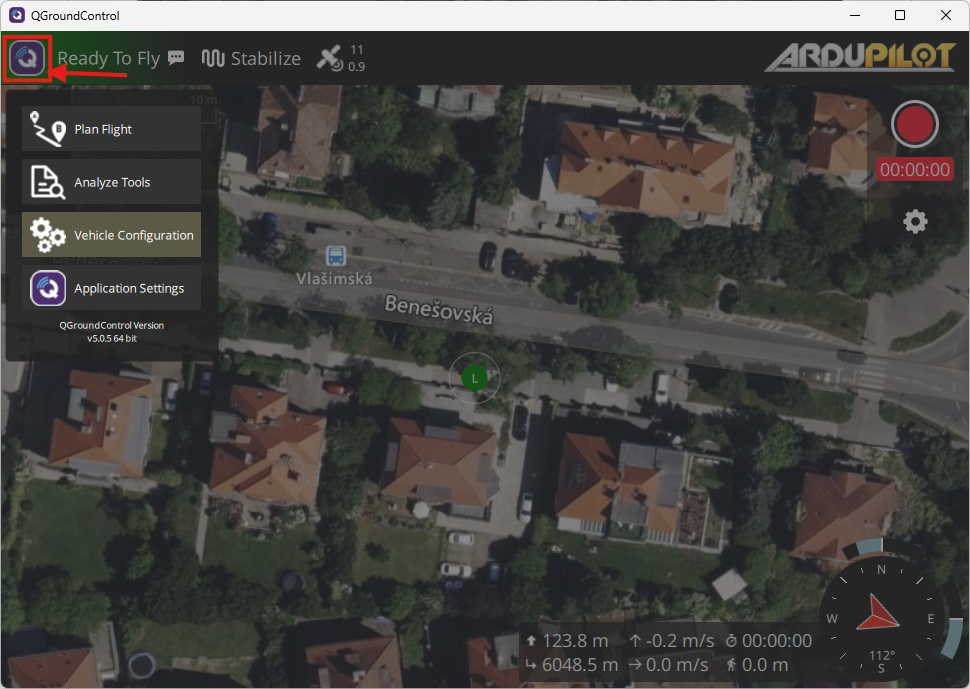970x689 pixels.
Task: Click the message speech bubble icon
Action: (176, 58)
